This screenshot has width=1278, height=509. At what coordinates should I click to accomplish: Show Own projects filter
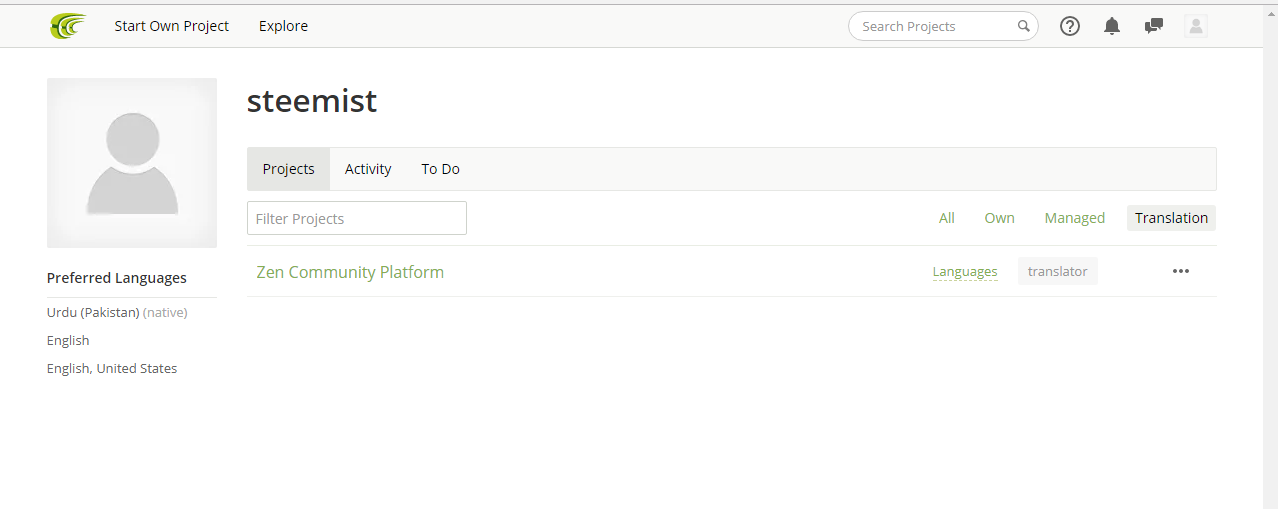pos(999,218)
